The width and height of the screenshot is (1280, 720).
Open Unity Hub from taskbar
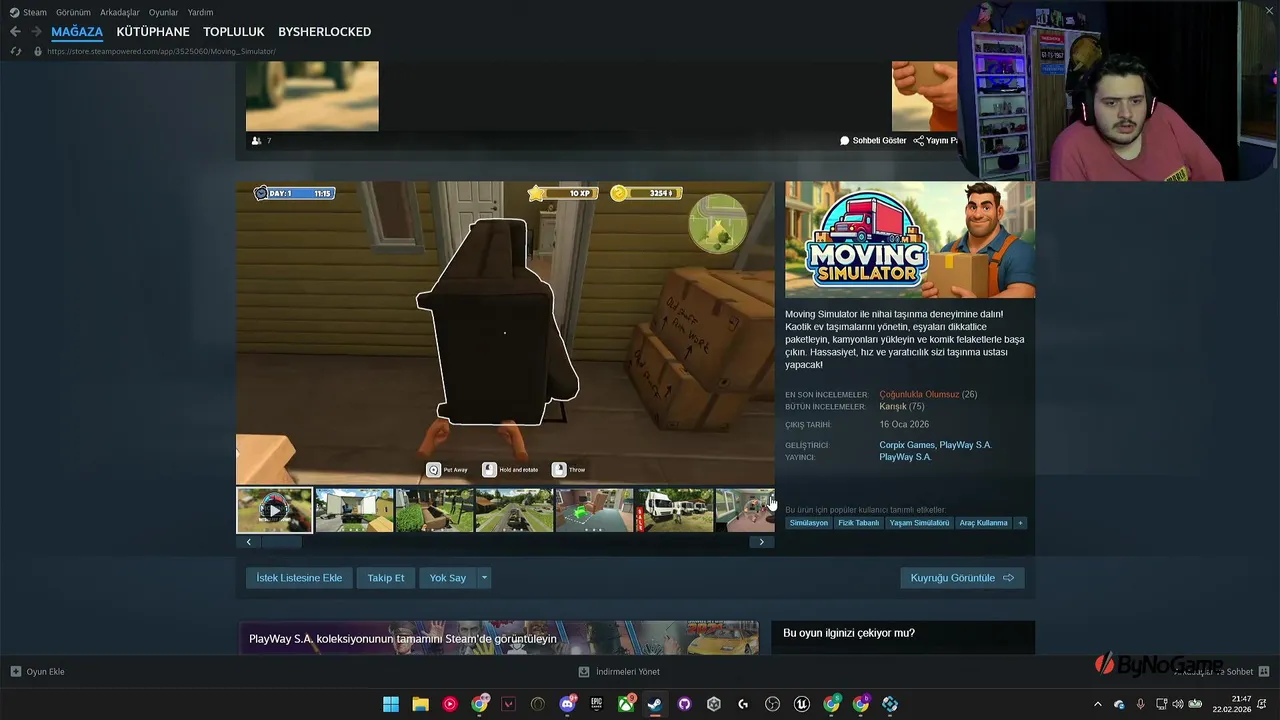(x=714, y=704)
